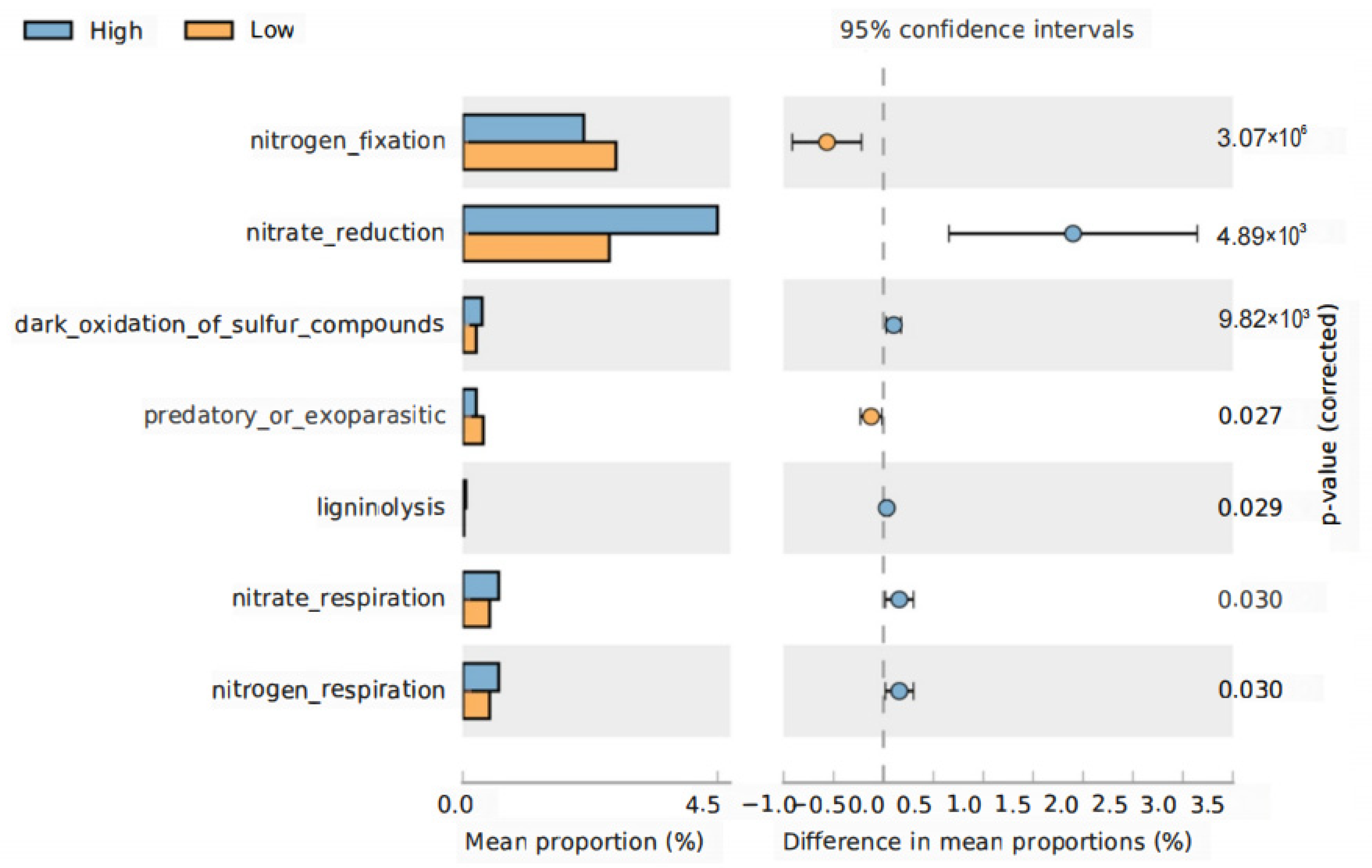Viewport: 1372px width, 868px height.
Task: Click the nitrogen_respiration row label
Action: pyautogui.click(x=328, y=690)
